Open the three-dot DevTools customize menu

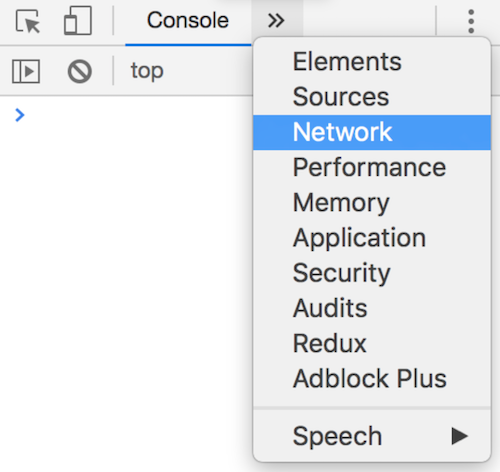(x=471, y=21)
